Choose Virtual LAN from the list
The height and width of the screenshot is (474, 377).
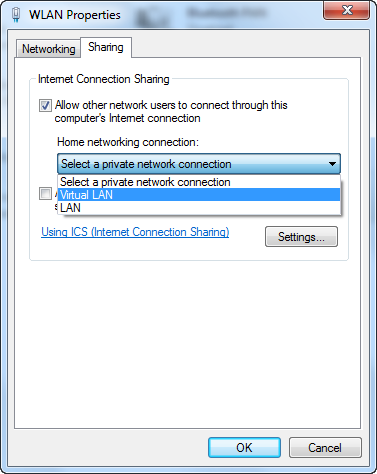point(199,195)
